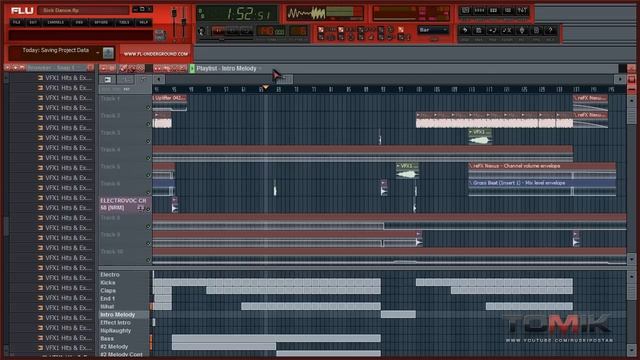Click the project info icon beside help
Screen dimensions: 640x360
[536, 30]
